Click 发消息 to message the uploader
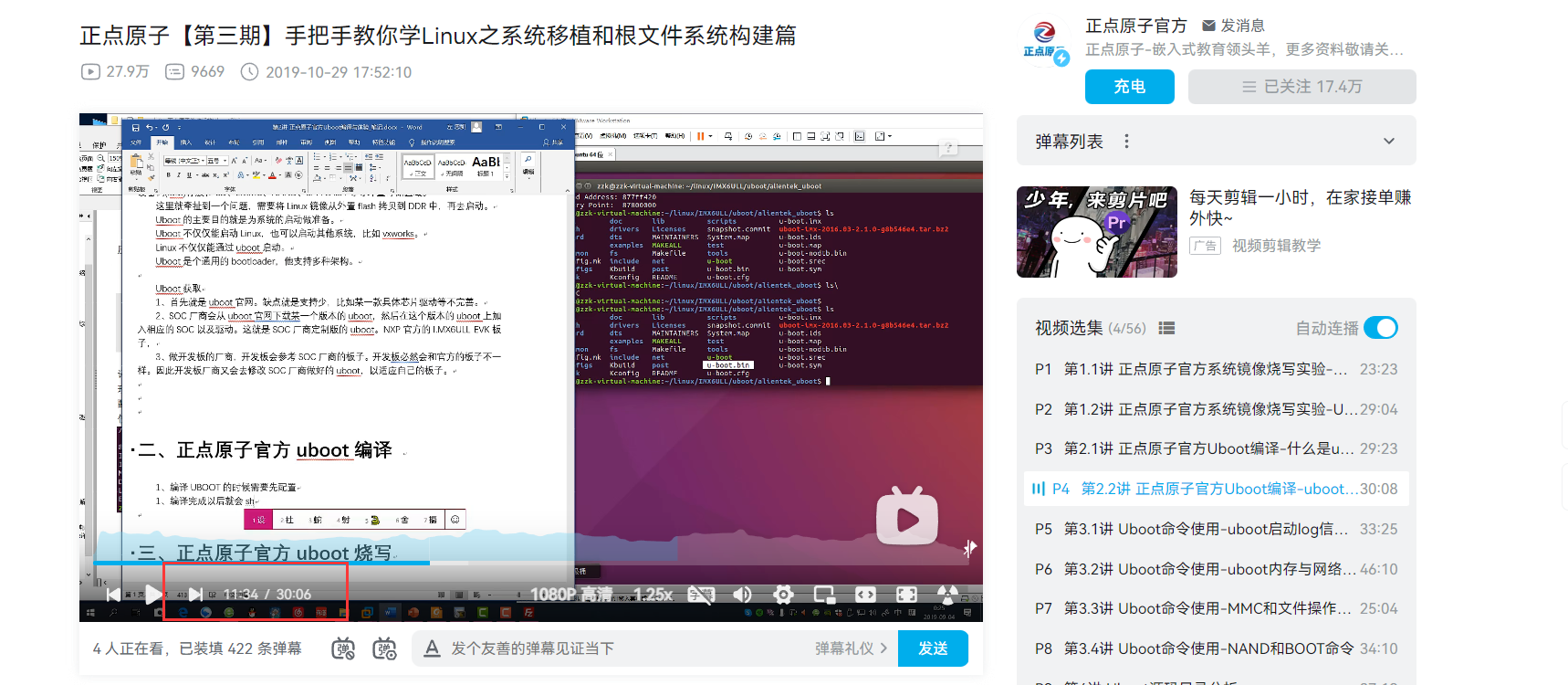 [1233, 26]
